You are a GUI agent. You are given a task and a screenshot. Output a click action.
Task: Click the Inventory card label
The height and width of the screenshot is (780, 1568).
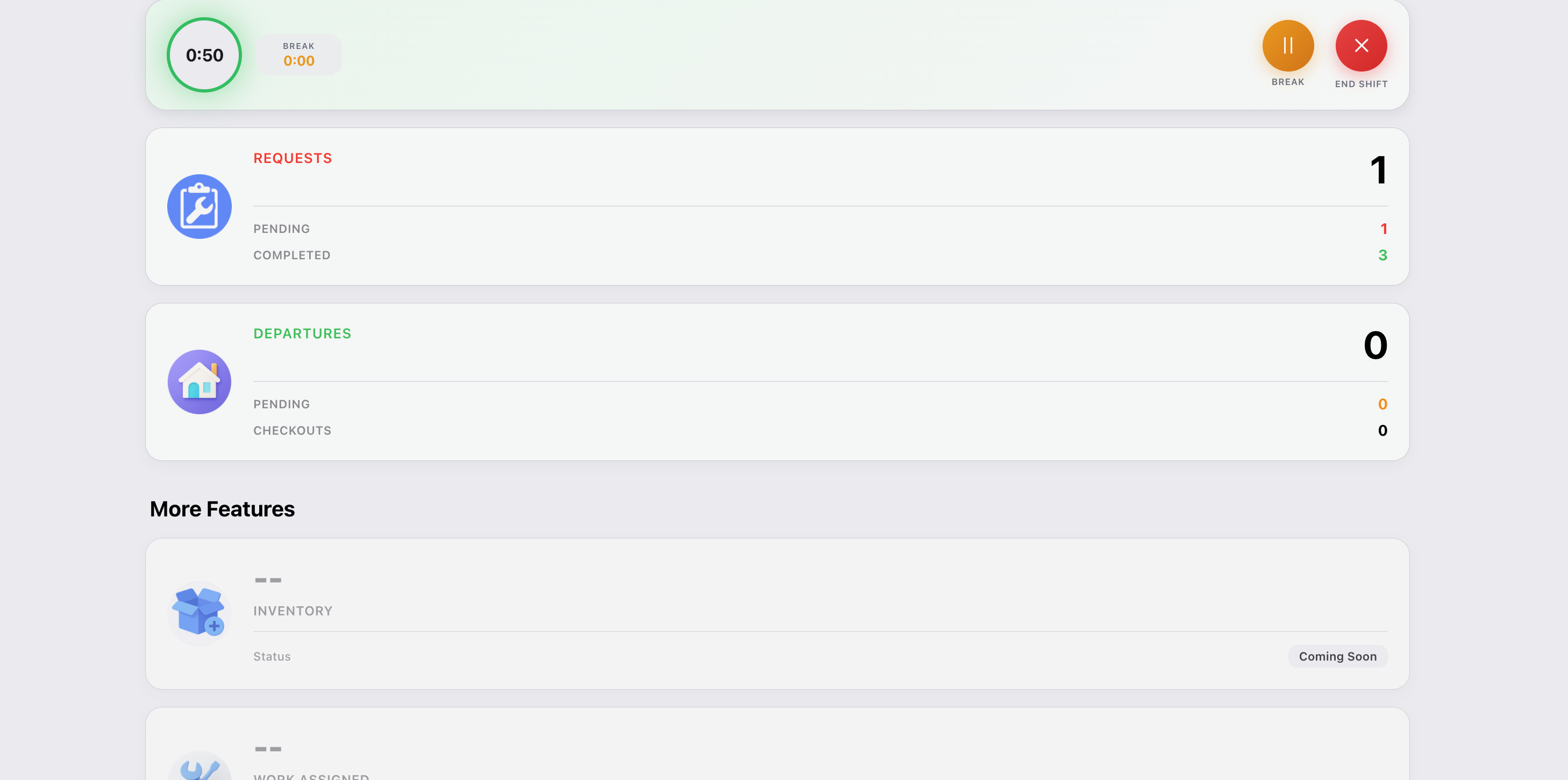tap(293, 611)
